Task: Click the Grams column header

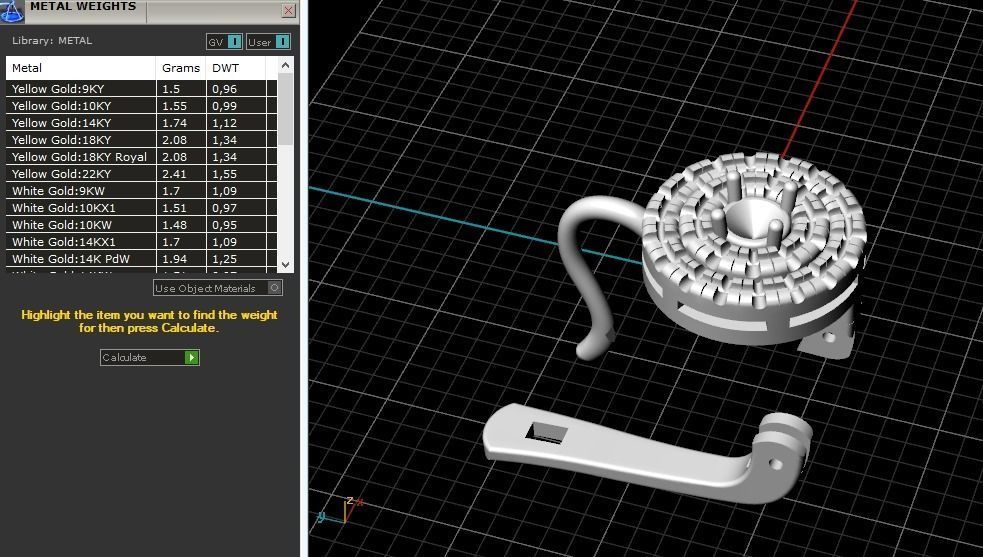Action: click(x=181, y=68)
